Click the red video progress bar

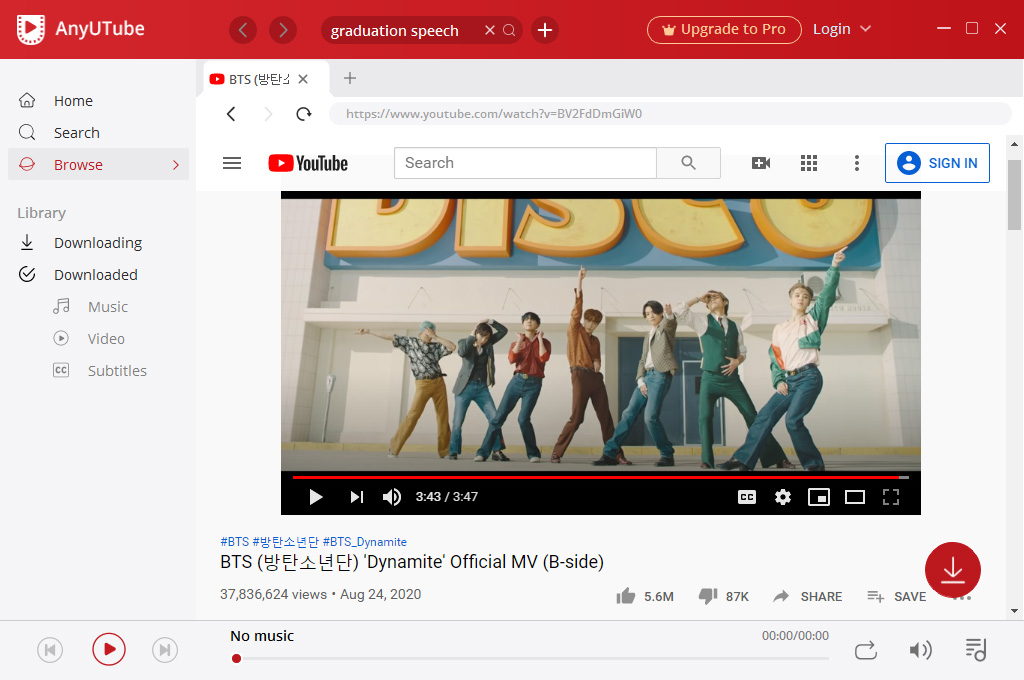tap(601, 478)
